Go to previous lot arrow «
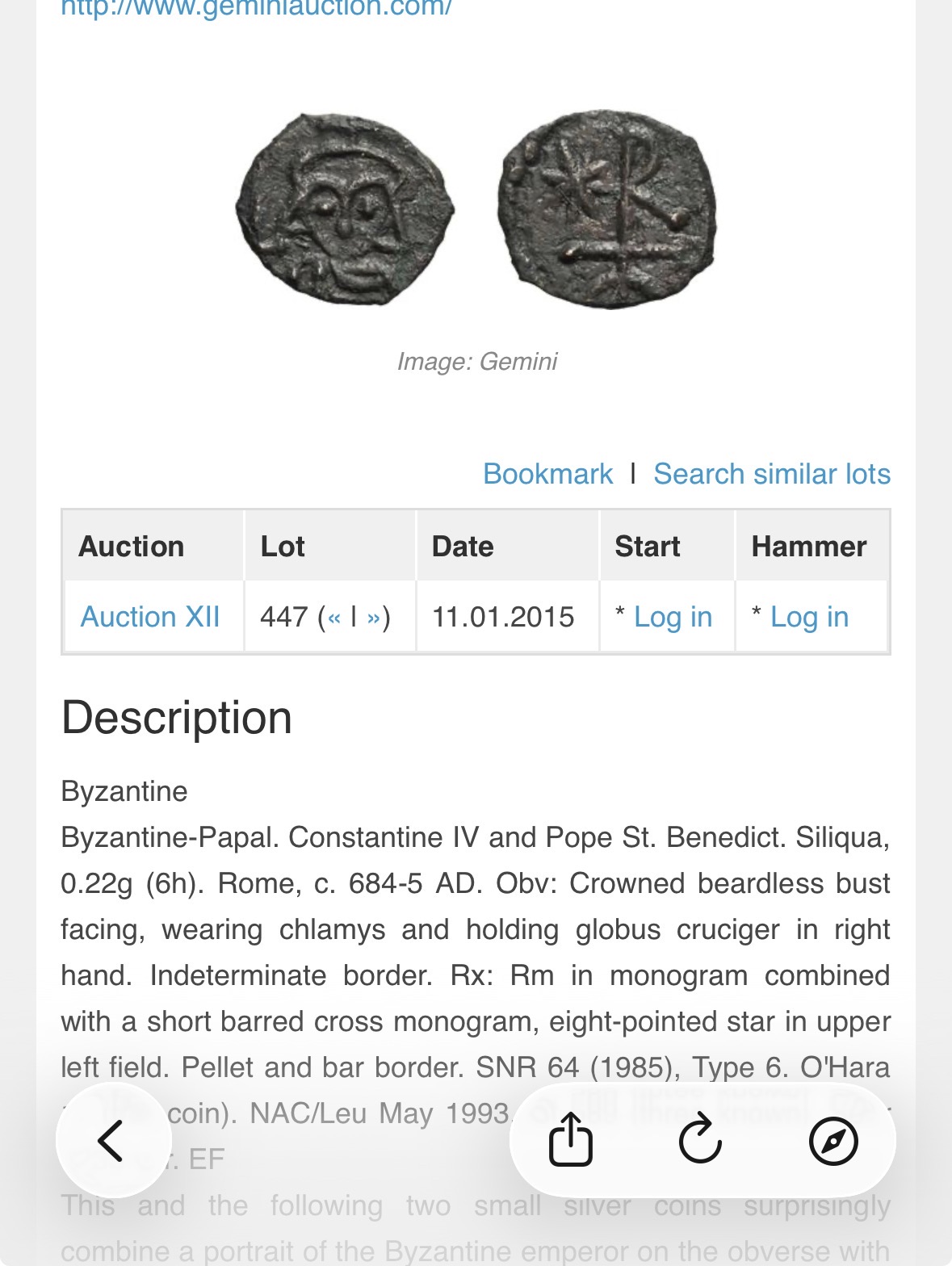Image resolution: width=952 pixels, height=1266 pixels. 334,618
